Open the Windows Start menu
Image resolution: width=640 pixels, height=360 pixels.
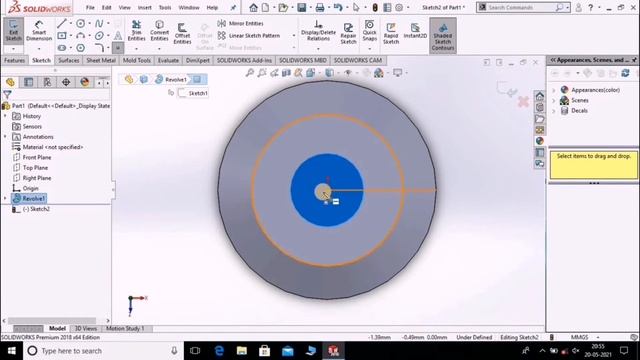[x=11, y=351]
